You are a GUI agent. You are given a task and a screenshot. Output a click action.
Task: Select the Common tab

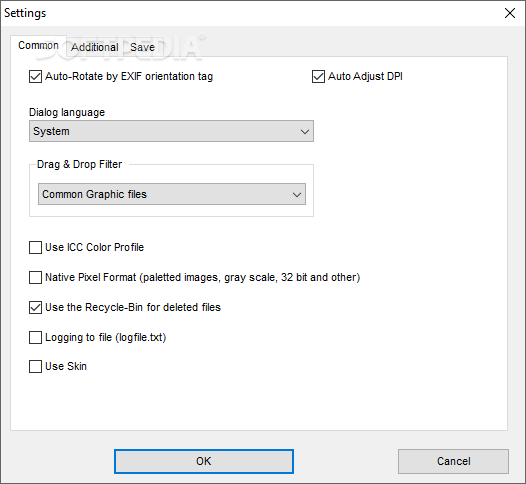pos(38,45)
